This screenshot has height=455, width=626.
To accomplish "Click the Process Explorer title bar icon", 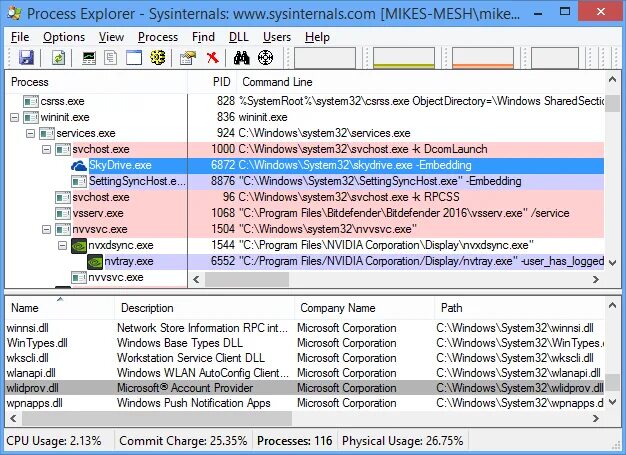I will coord(14,13).
